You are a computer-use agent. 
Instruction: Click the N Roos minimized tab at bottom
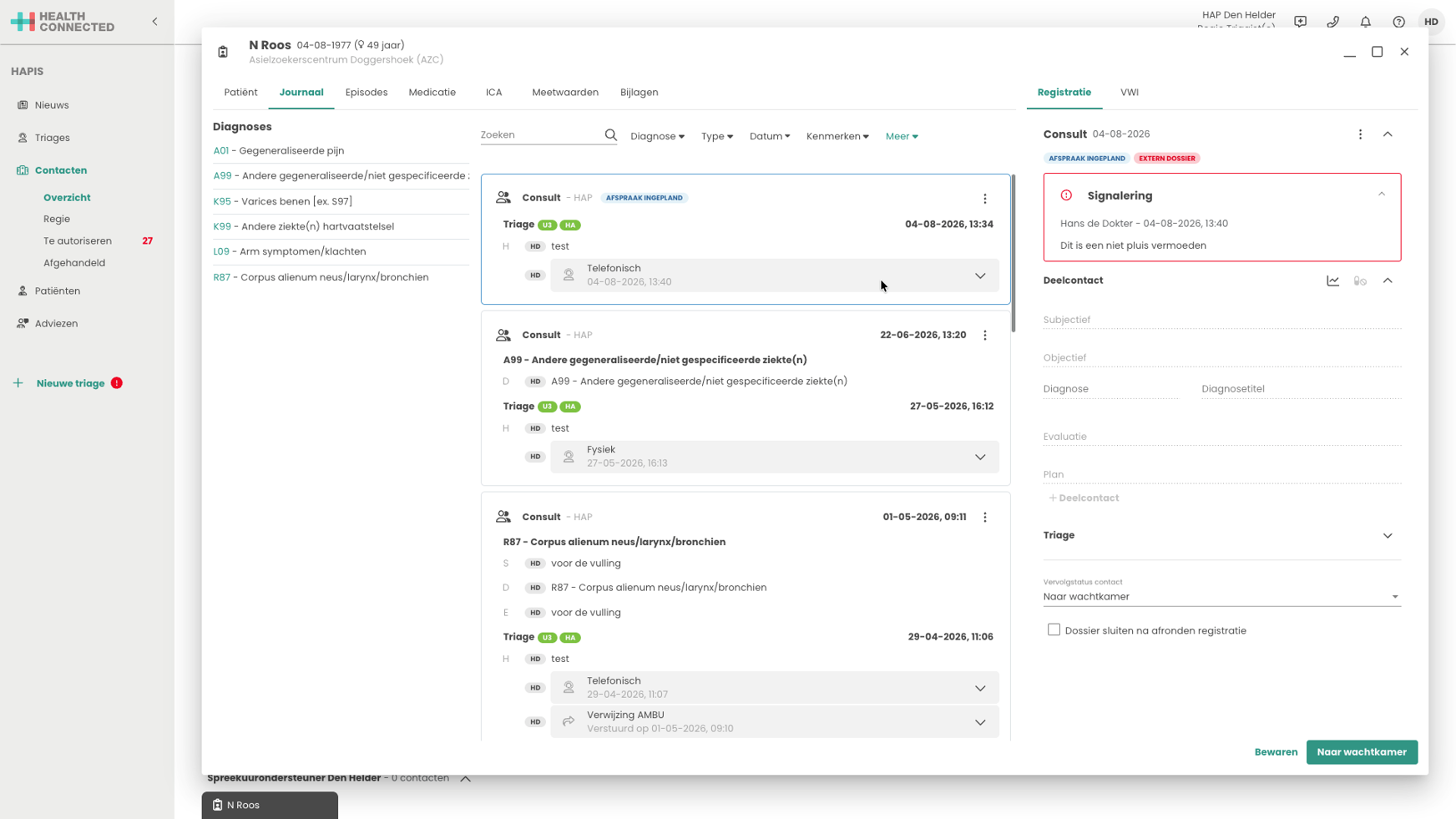270,806
